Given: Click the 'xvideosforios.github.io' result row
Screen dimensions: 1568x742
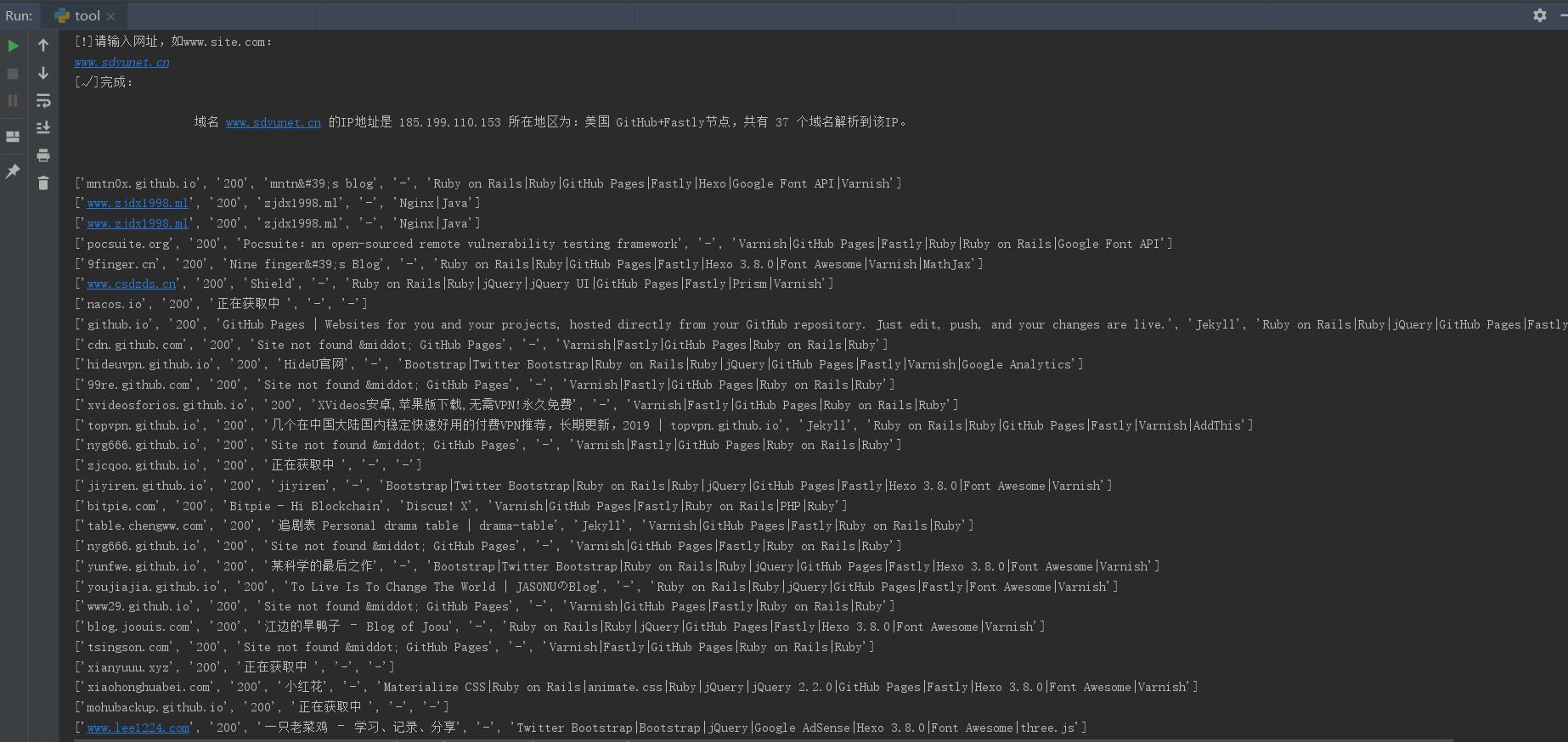Looking at the screenshot, I should pos(516,406).
